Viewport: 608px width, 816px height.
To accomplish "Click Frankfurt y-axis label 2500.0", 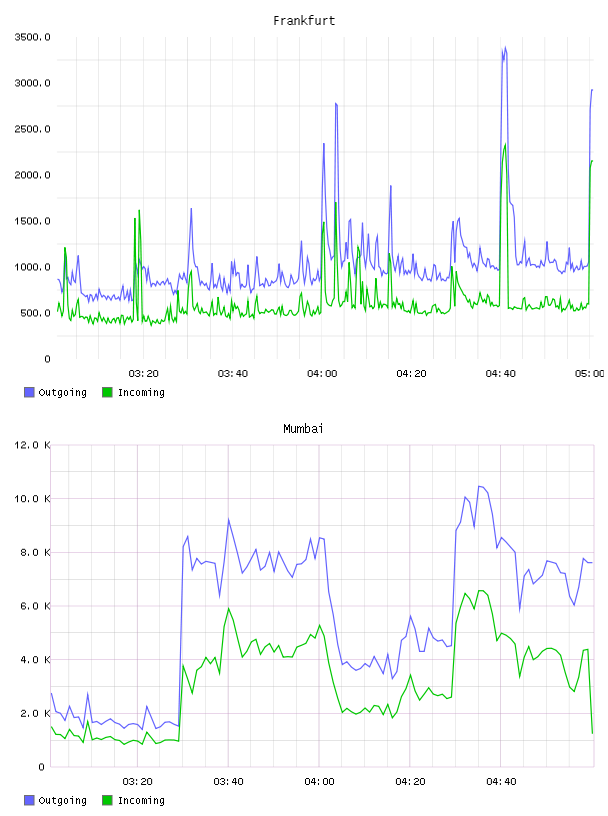I will (32, 129).
